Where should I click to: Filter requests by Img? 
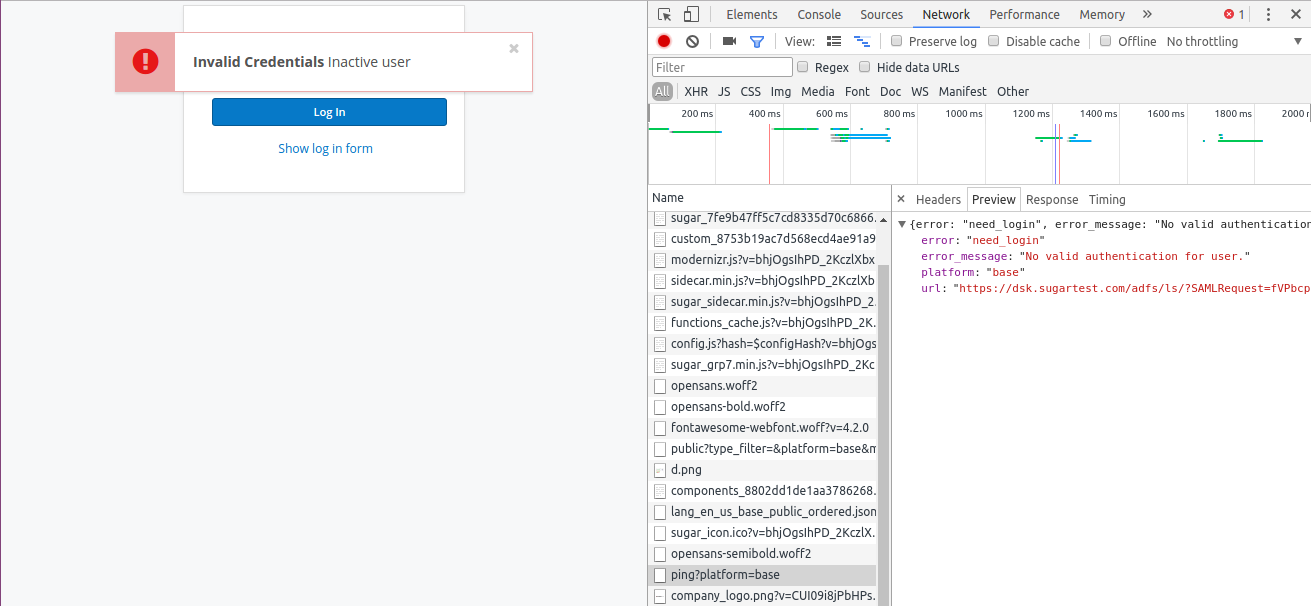point(781,91)
